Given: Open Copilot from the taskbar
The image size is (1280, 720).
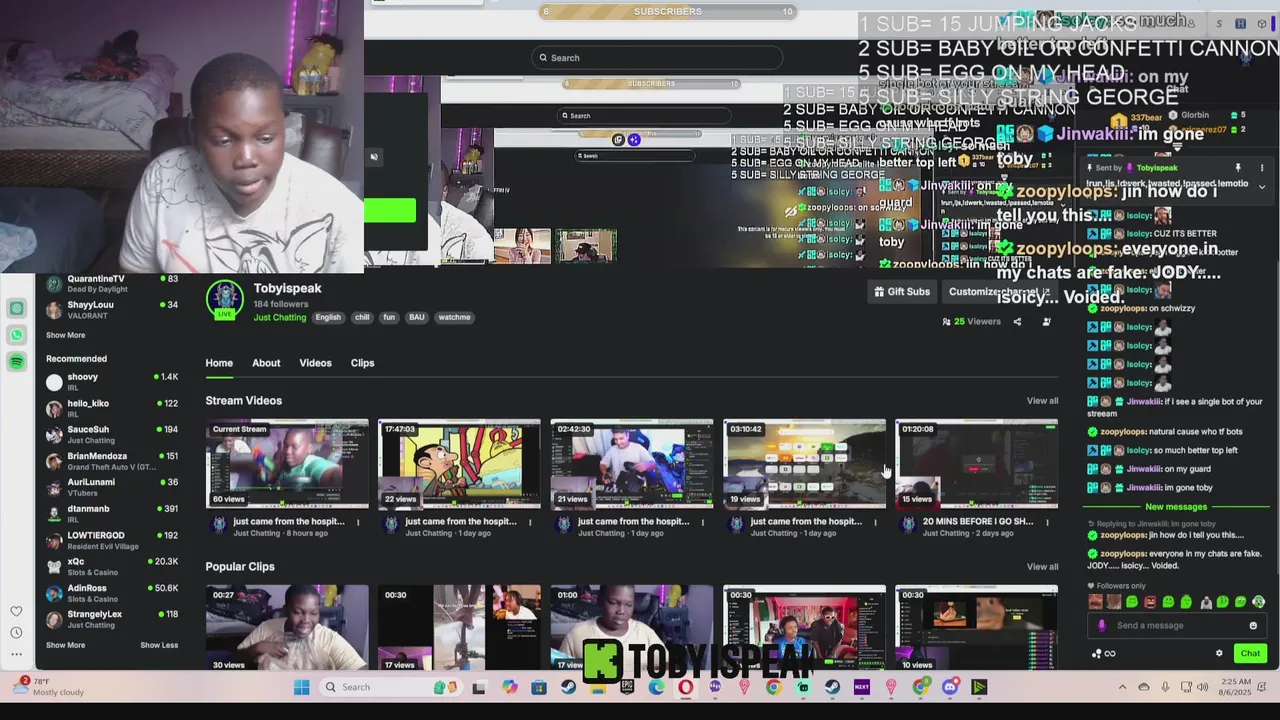Looking at the screenshot, I should pos(508,687).
